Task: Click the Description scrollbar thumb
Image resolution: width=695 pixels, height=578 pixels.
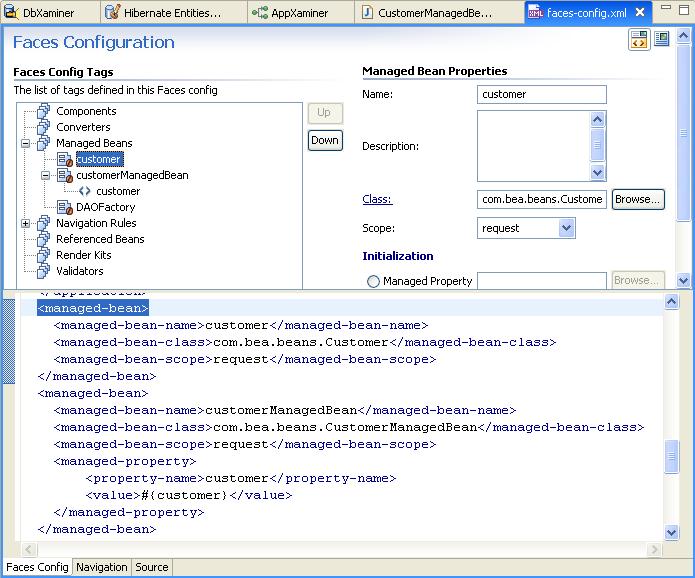Action: 597,144
